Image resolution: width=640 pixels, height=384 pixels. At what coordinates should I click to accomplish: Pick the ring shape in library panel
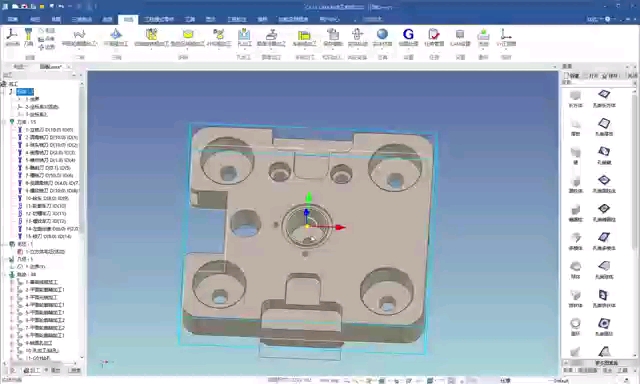[576, 324]
